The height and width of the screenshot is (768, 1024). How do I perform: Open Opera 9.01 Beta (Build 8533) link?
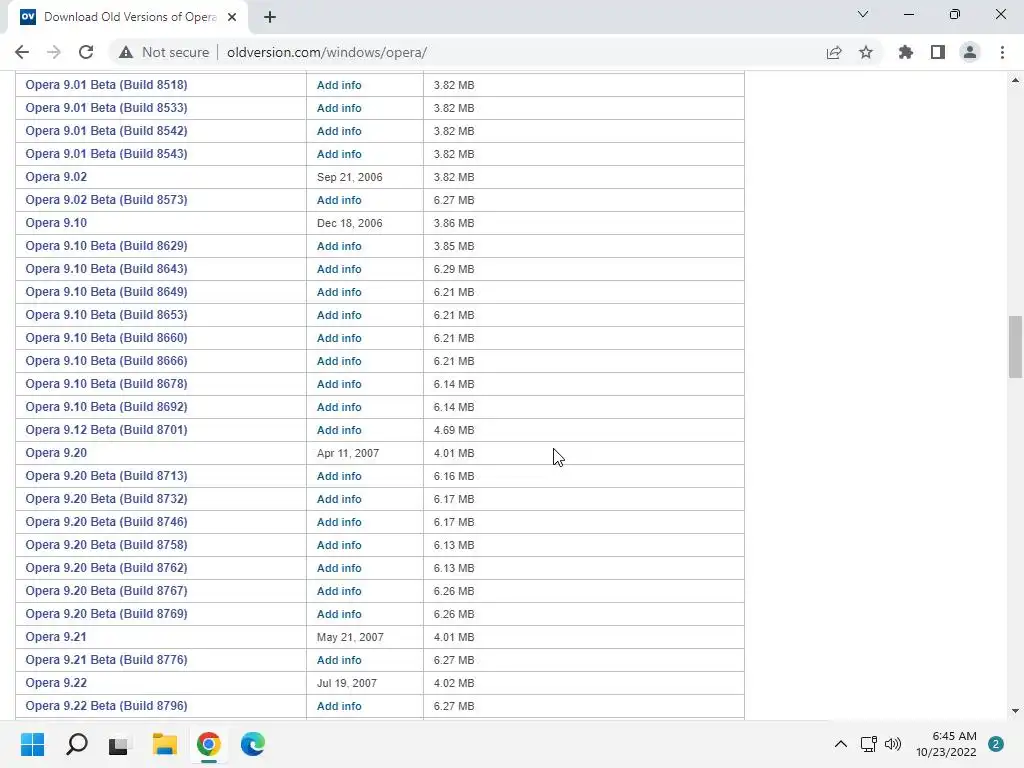(x=106, y=108)
